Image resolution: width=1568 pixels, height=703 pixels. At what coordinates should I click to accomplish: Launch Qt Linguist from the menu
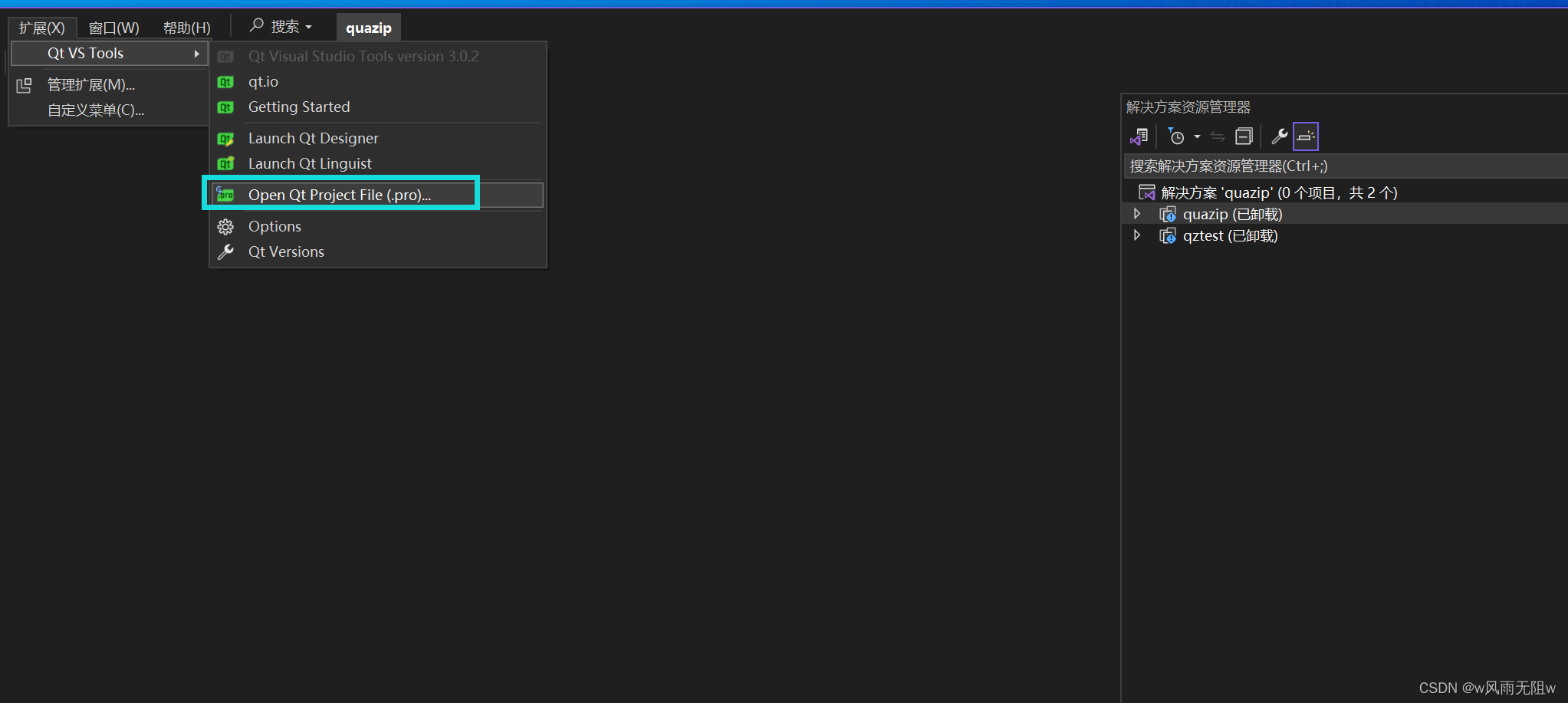(310, 163)
